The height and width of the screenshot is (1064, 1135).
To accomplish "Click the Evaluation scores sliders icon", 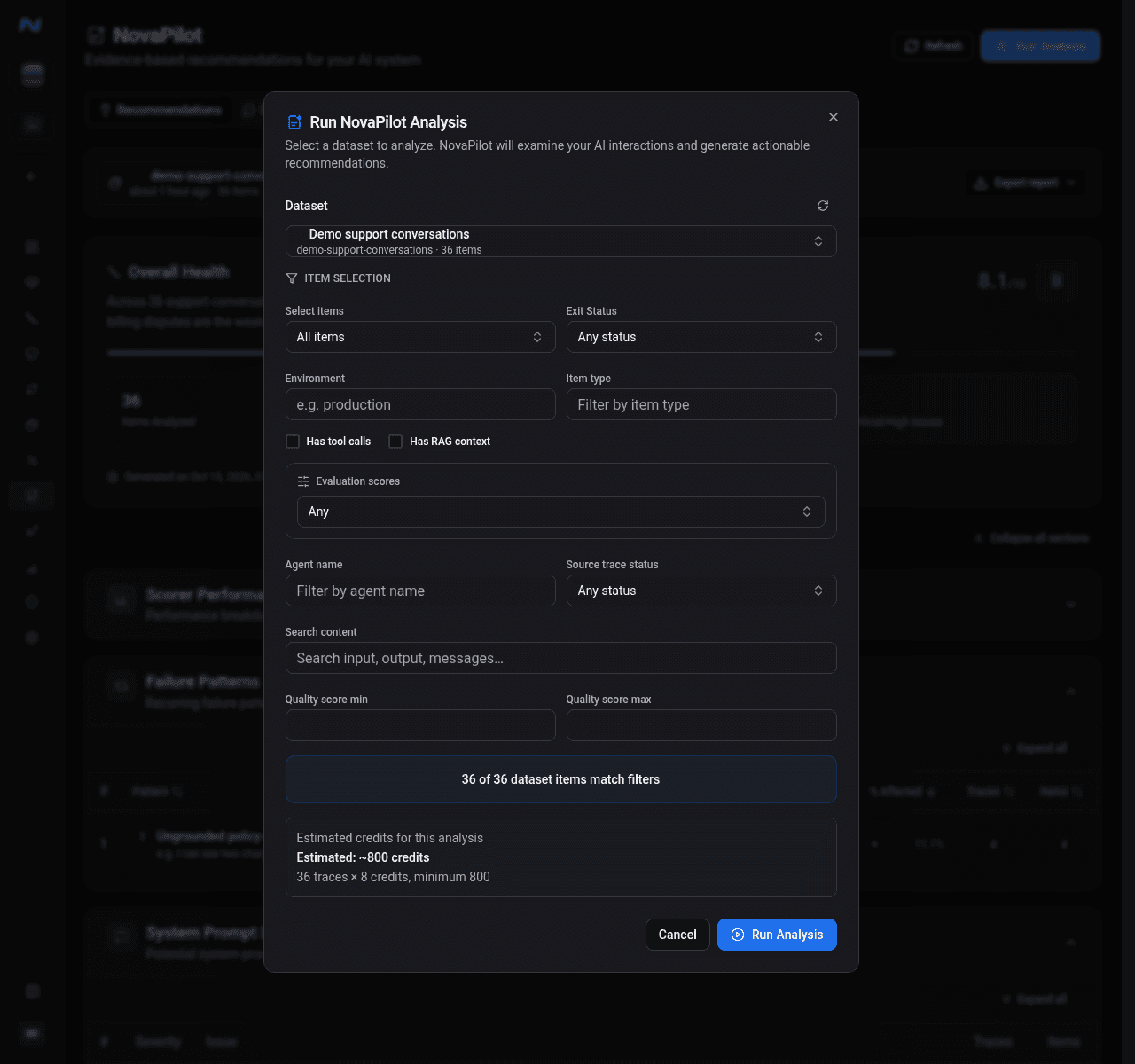I will (303, 481).
